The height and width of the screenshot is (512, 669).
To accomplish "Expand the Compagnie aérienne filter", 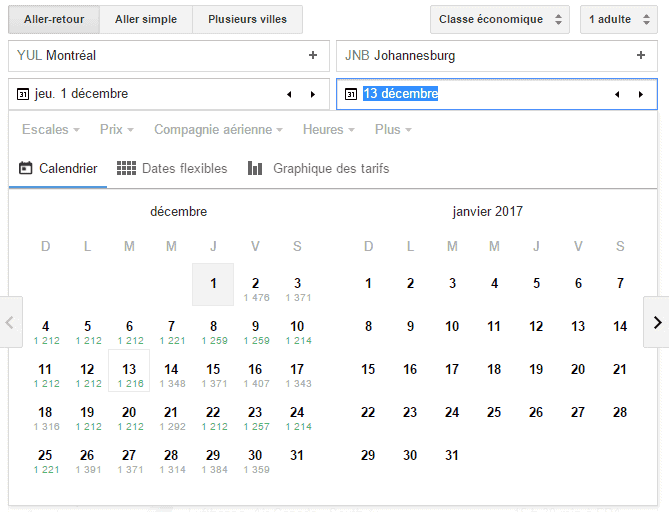I will point(218,130).
